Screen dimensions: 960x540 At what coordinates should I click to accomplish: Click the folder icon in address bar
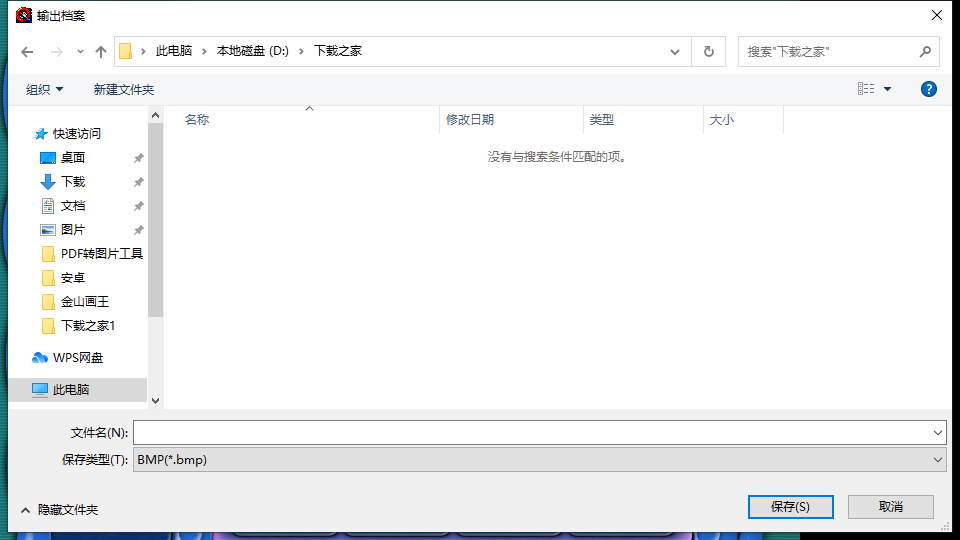coord(126,51)
